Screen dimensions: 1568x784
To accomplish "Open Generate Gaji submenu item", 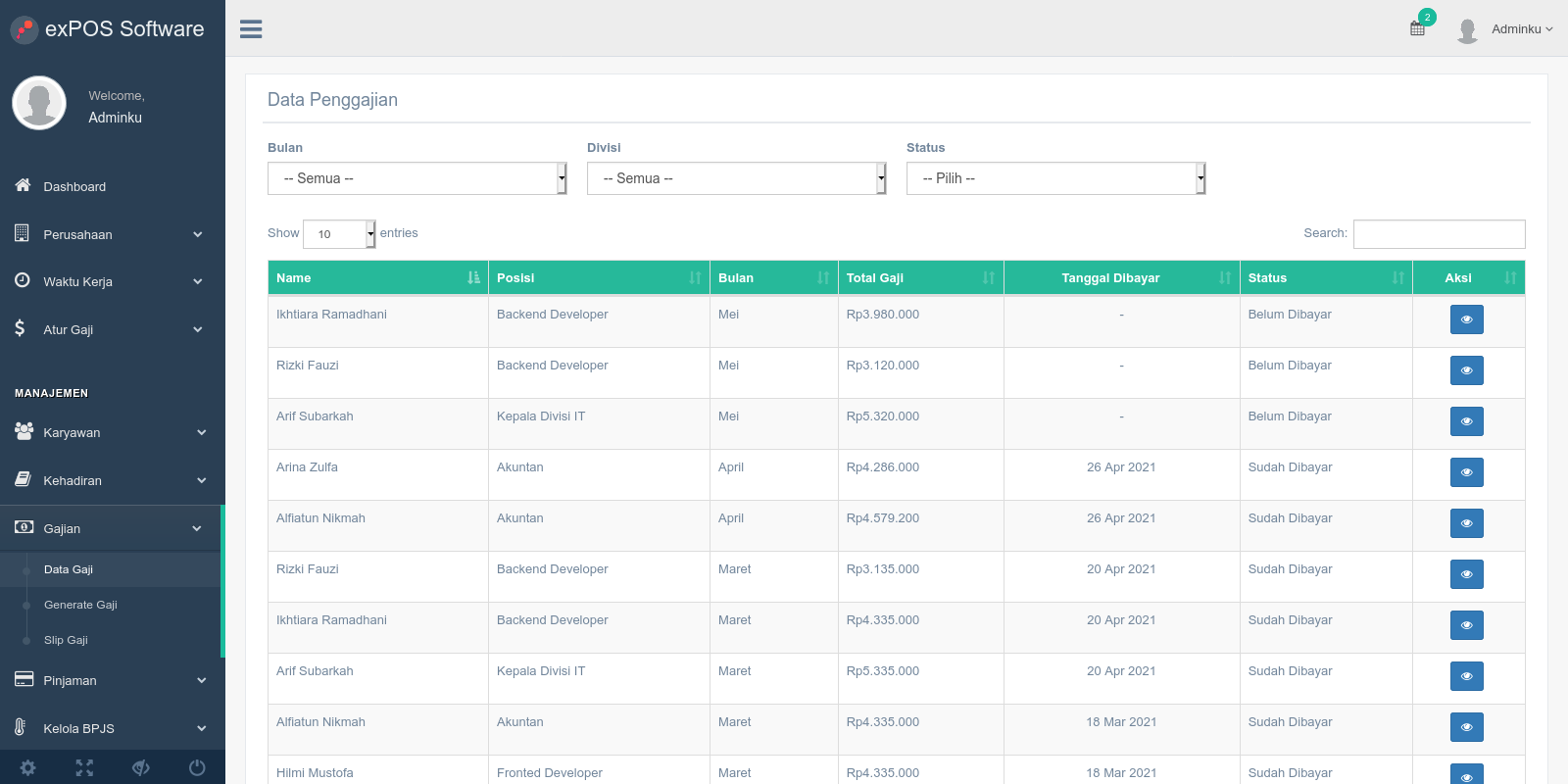I will (x=80, y=605).
